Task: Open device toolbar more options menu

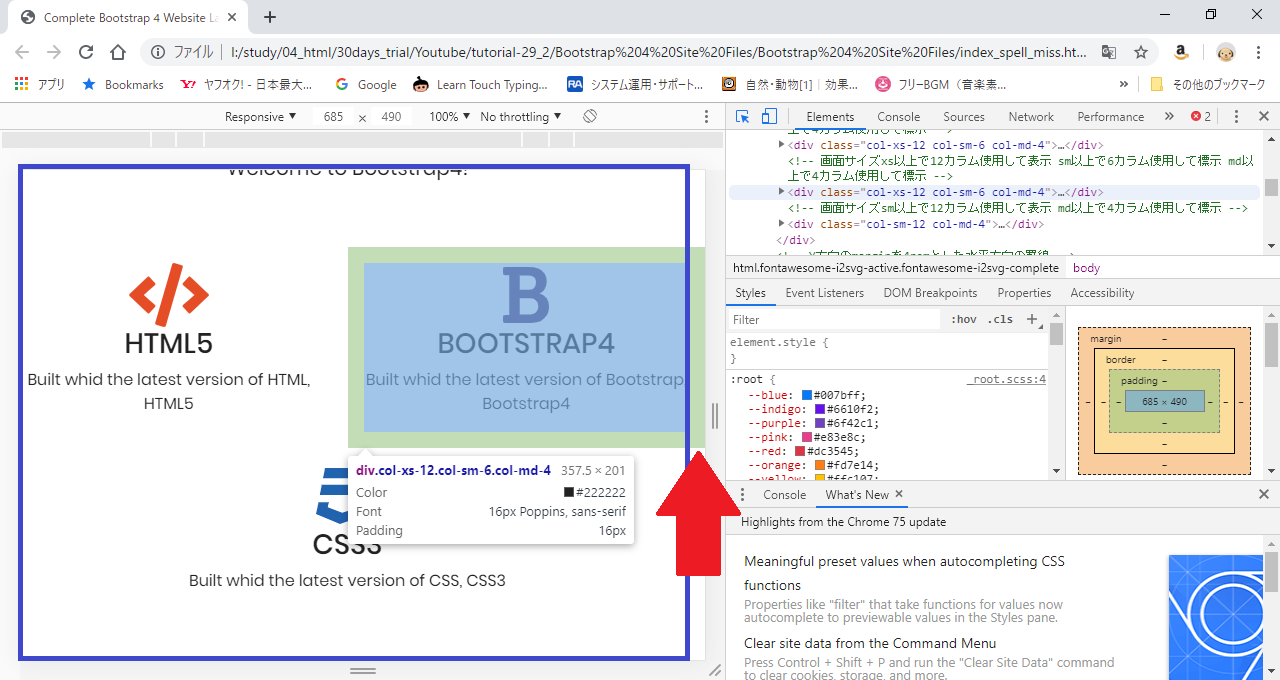Action: (x=707, y=117)
